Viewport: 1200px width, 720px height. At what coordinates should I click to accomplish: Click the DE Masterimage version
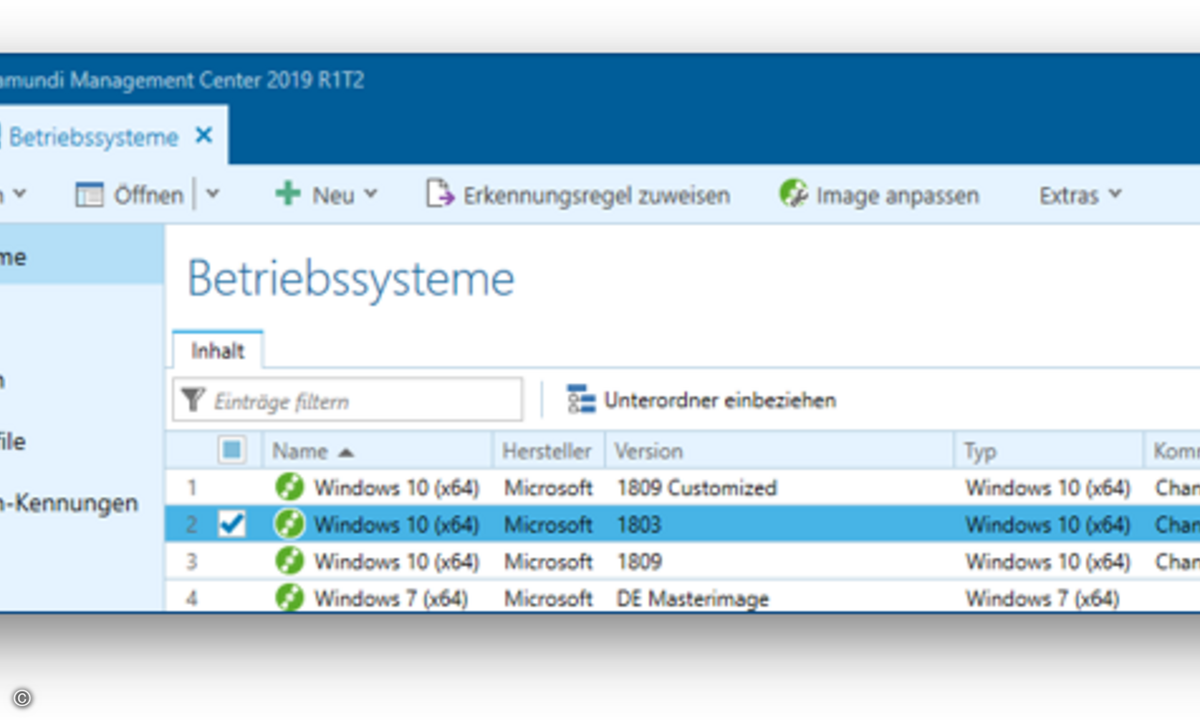(693, 598)
